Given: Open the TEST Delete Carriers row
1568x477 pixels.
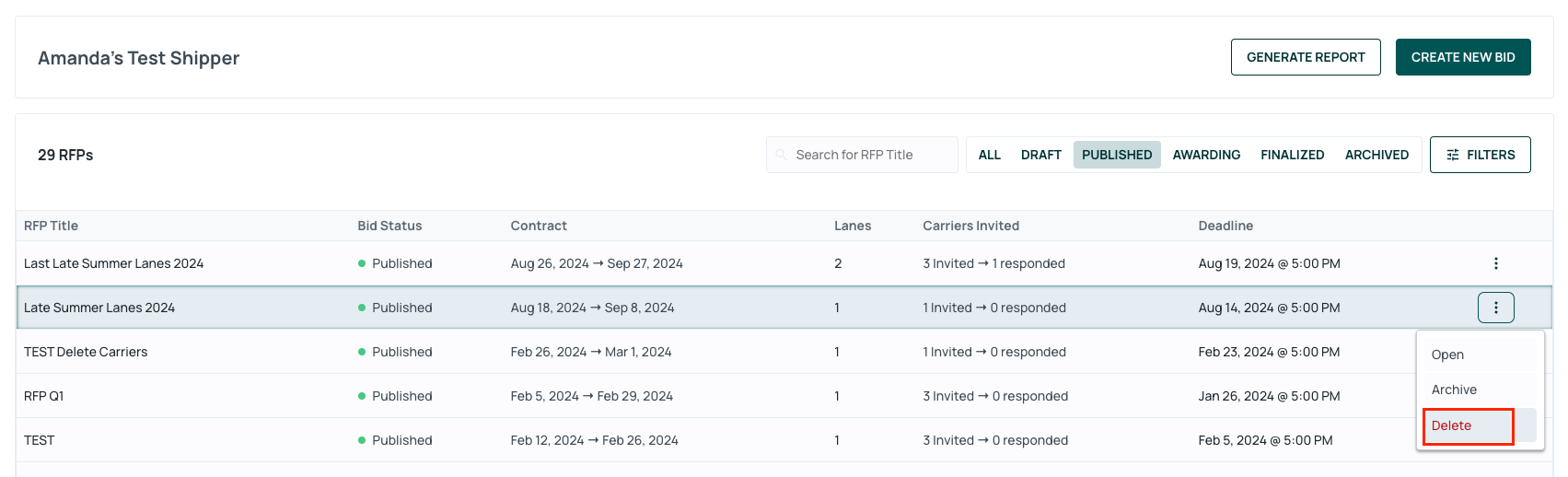Looking at the screenshot, I should click(715, 352).
